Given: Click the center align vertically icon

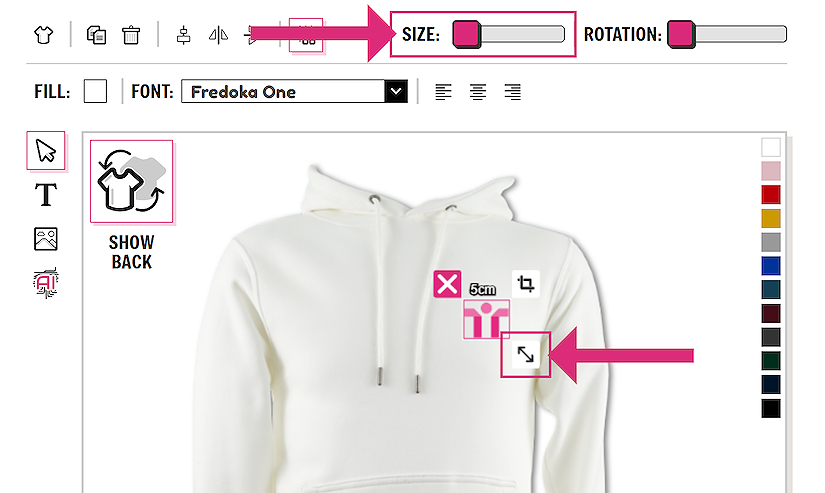Looking at the screenshot, I should click(x=183, y=35).
